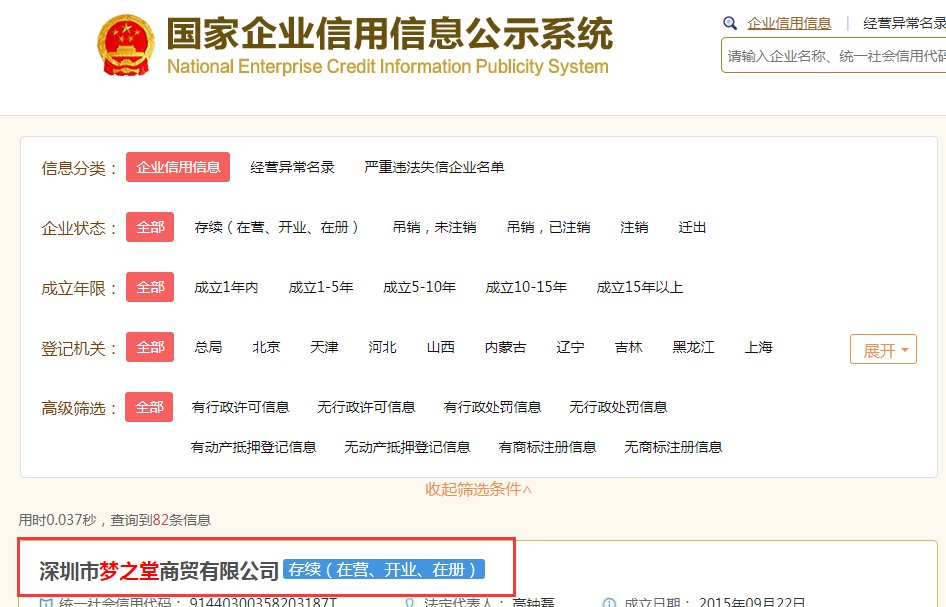Collapse filters with 收起筛选条件
This screenshot has height=607, width=946.
tap(473, 490)
